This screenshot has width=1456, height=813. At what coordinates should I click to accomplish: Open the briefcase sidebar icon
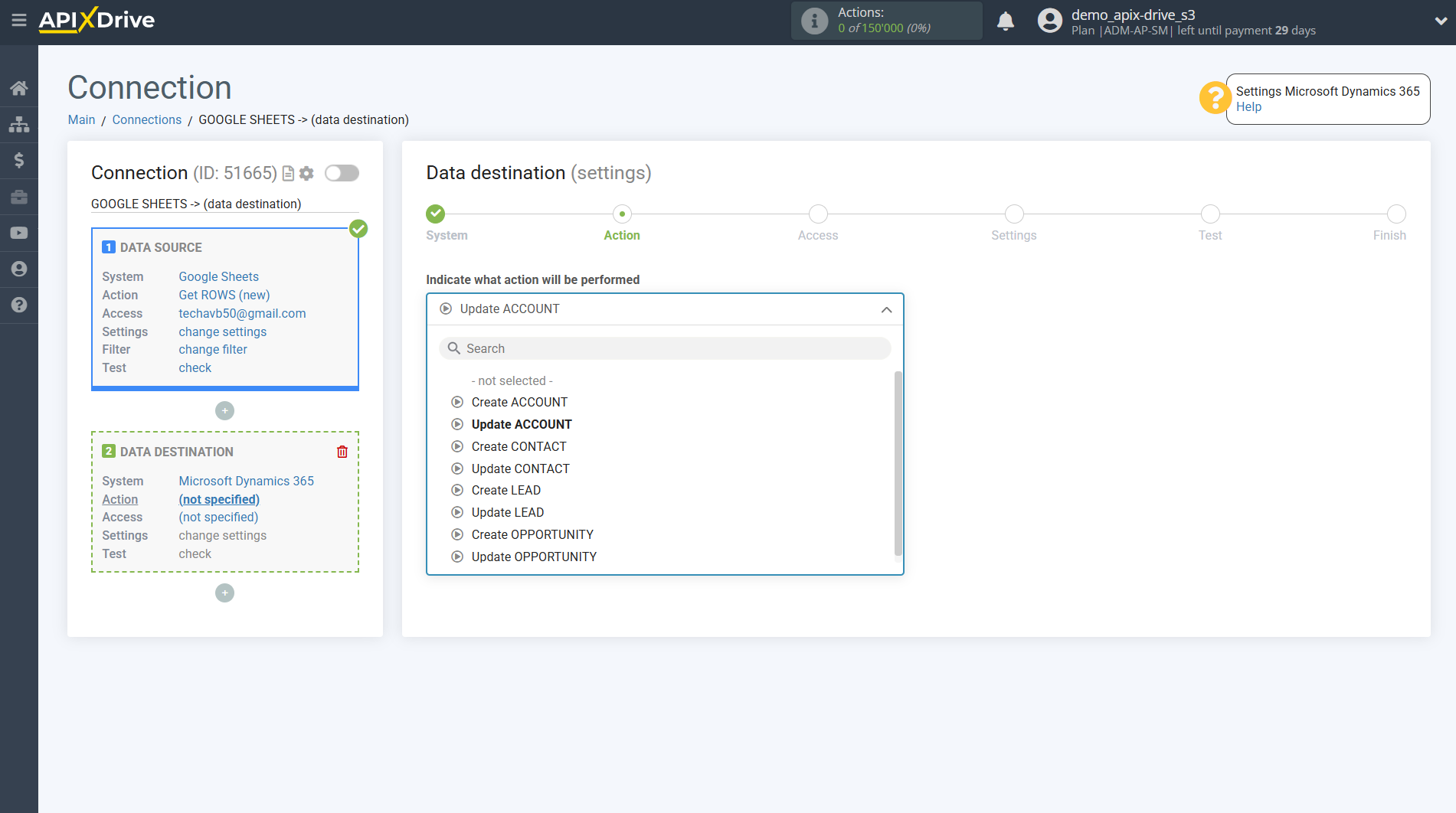click(x=19, y=197)
